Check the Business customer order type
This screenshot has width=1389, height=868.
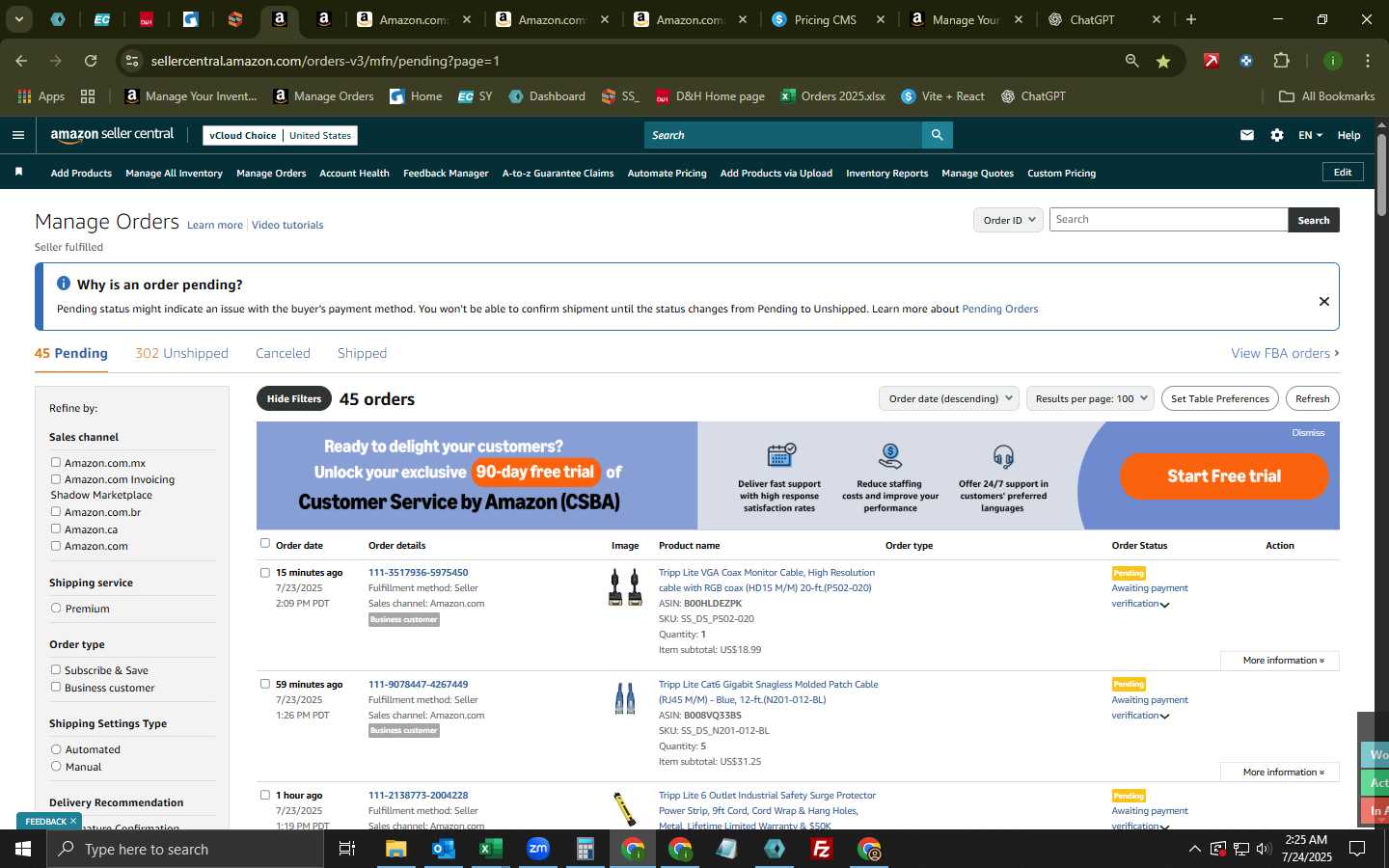[x=56, y=687]
